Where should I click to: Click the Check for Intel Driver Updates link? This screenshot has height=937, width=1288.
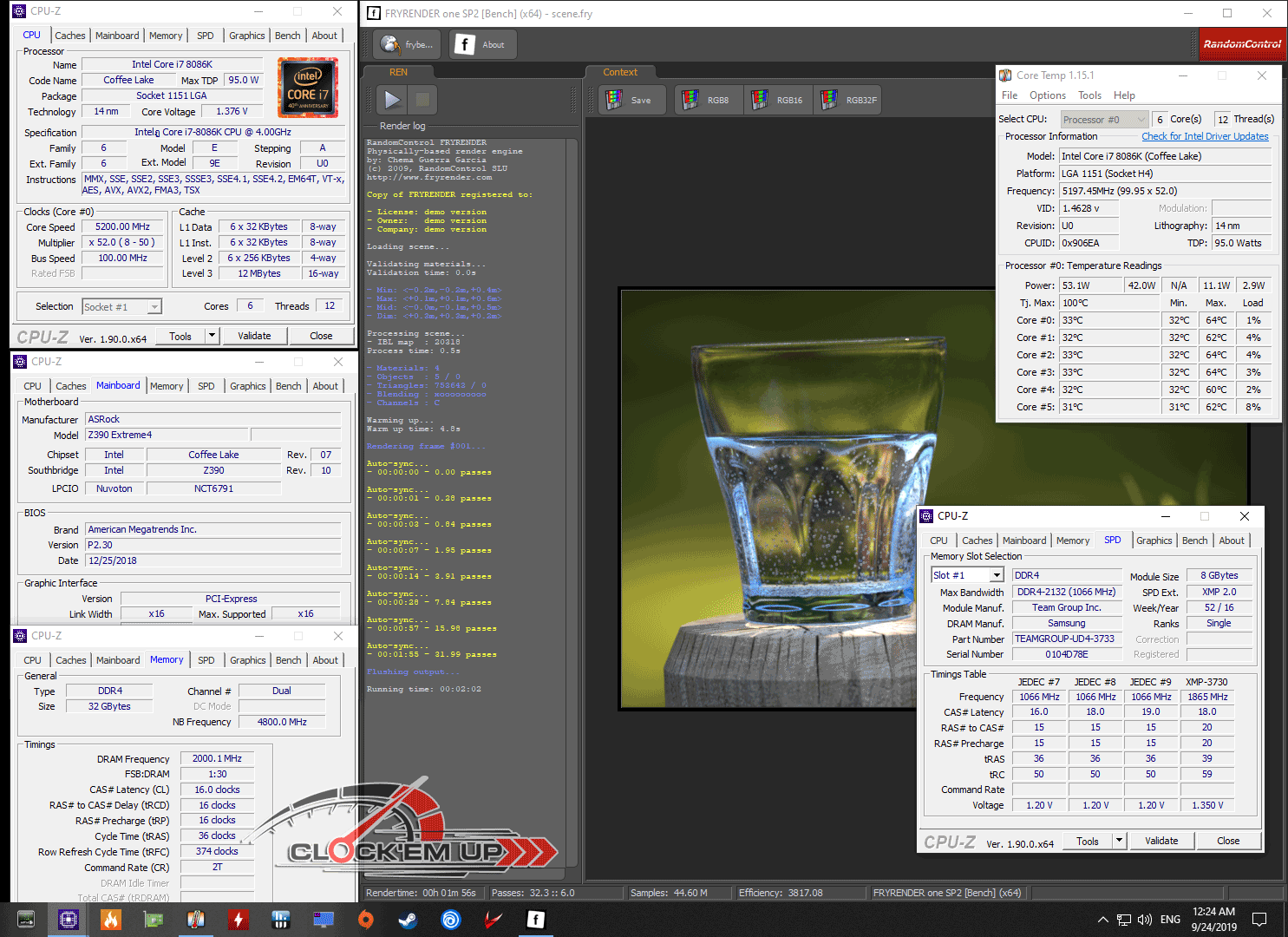(1204, 136)
